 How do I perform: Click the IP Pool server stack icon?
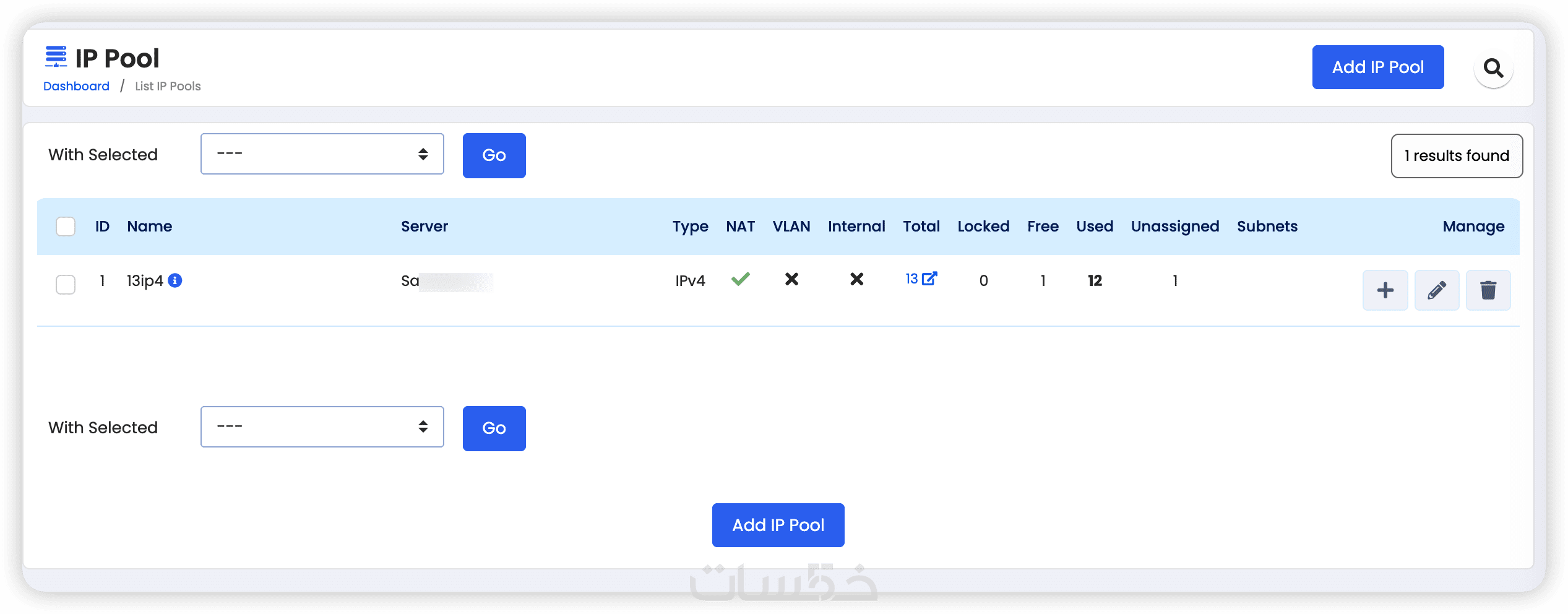coord(56,57)
